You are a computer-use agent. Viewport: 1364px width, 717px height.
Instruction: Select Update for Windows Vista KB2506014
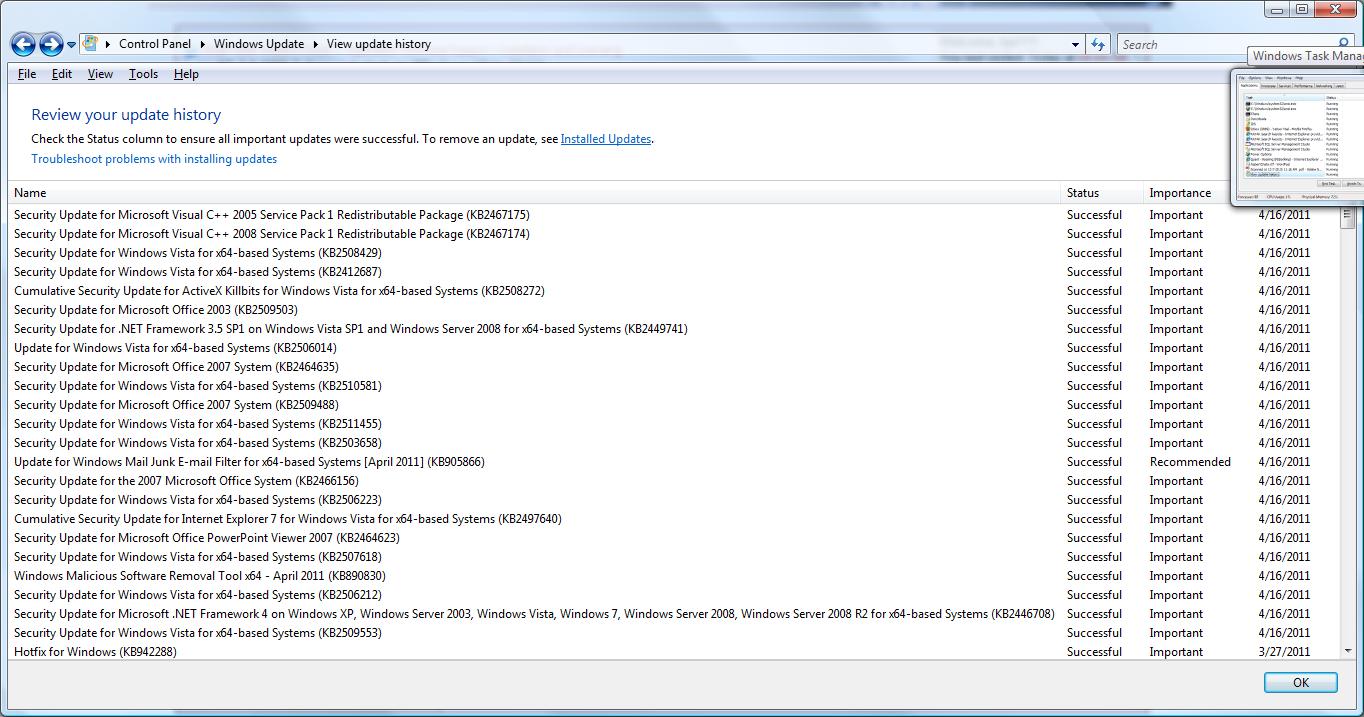674,348
